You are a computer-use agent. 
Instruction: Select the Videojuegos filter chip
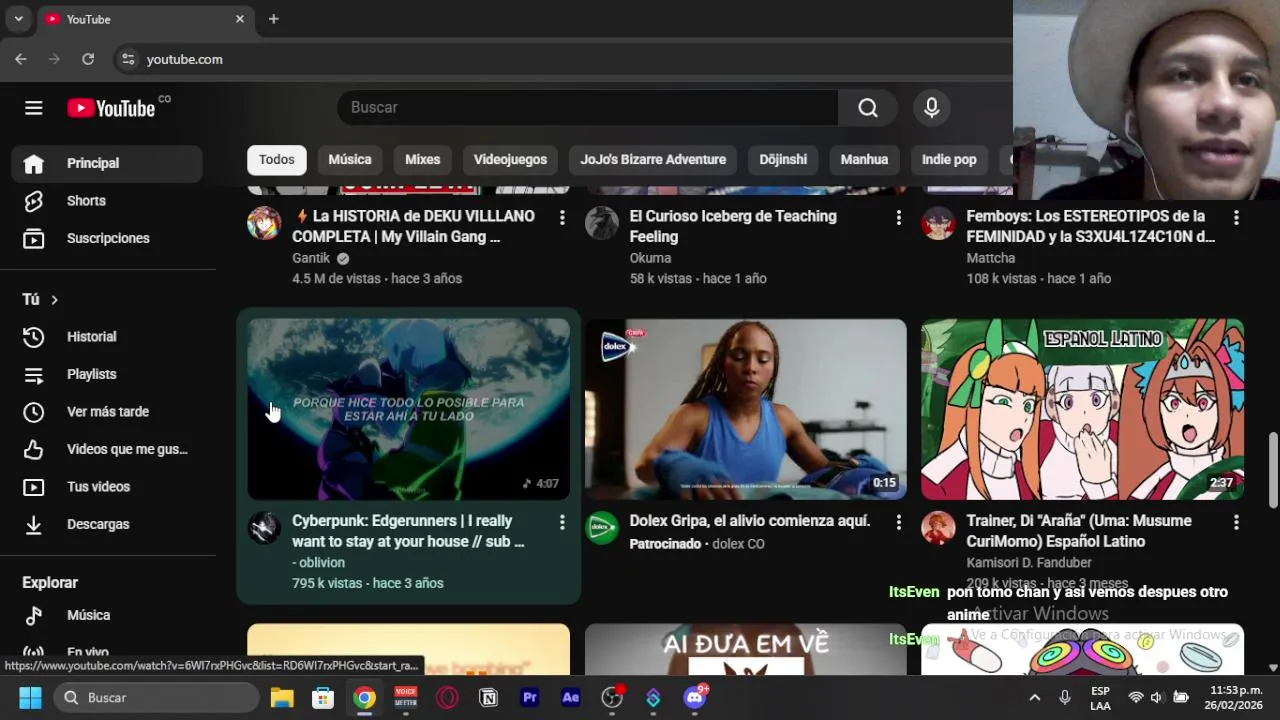tap(510, 159)
